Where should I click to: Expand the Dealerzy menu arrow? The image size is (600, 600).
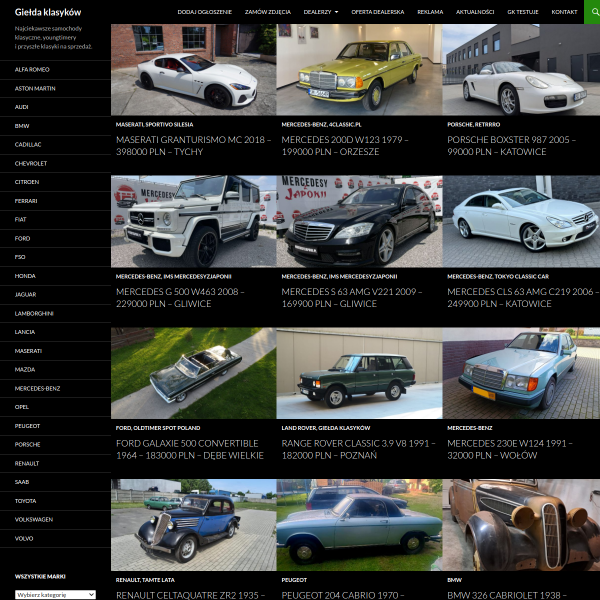point(336,12)
